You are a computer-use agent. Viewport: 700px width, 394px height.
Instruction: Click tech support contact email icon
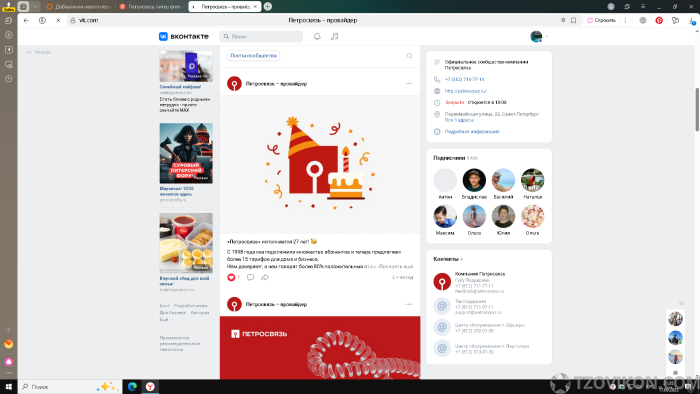coord(442,306)
